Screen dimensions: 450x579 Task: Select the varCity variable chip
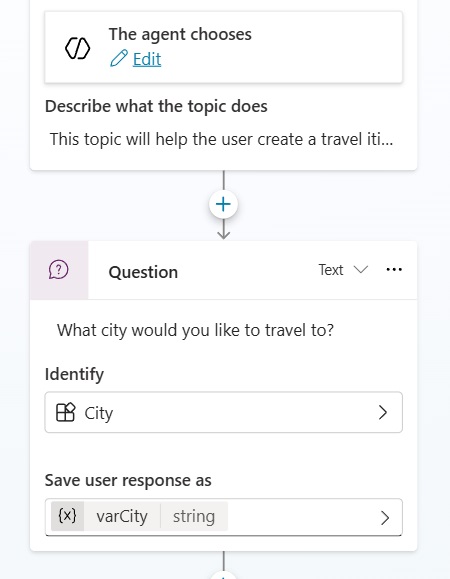[x=122, y=516]
